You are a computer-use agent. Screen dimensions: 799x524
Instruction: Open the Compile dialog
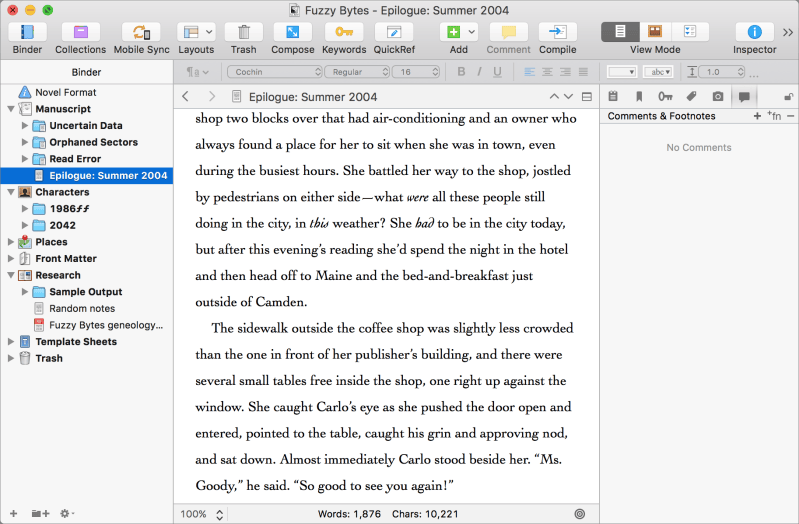(x=557, y=32)
